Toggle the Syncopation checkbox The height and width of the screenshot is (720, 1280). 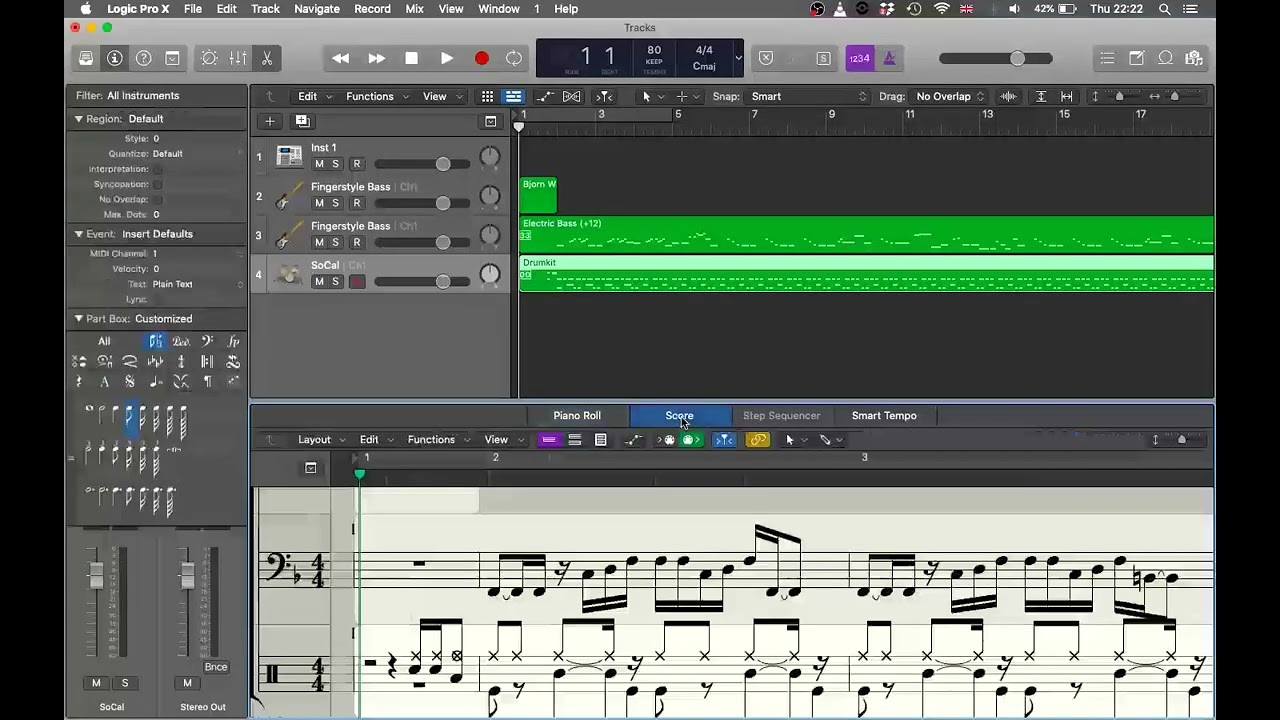tap(157, 184)
